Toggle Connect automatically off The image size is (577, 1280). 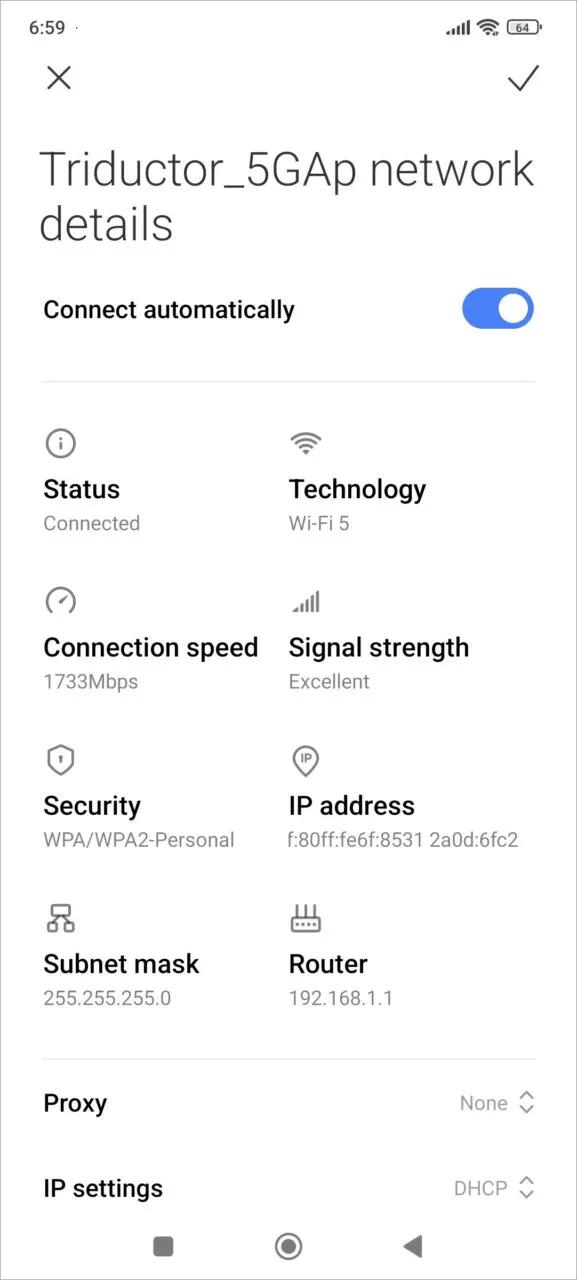498,309
